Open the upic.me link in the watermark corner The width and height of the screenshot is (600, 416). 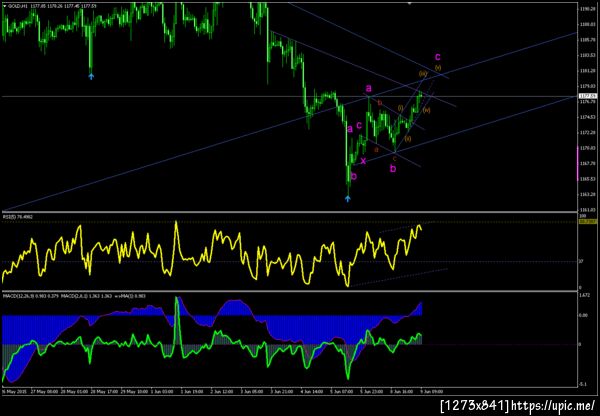coord(554,406)
